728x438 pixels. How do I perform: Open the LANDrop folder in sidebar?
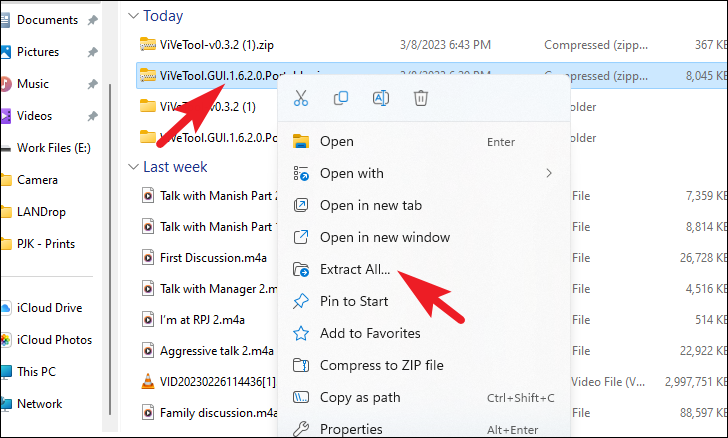click(x=41, y=212)
